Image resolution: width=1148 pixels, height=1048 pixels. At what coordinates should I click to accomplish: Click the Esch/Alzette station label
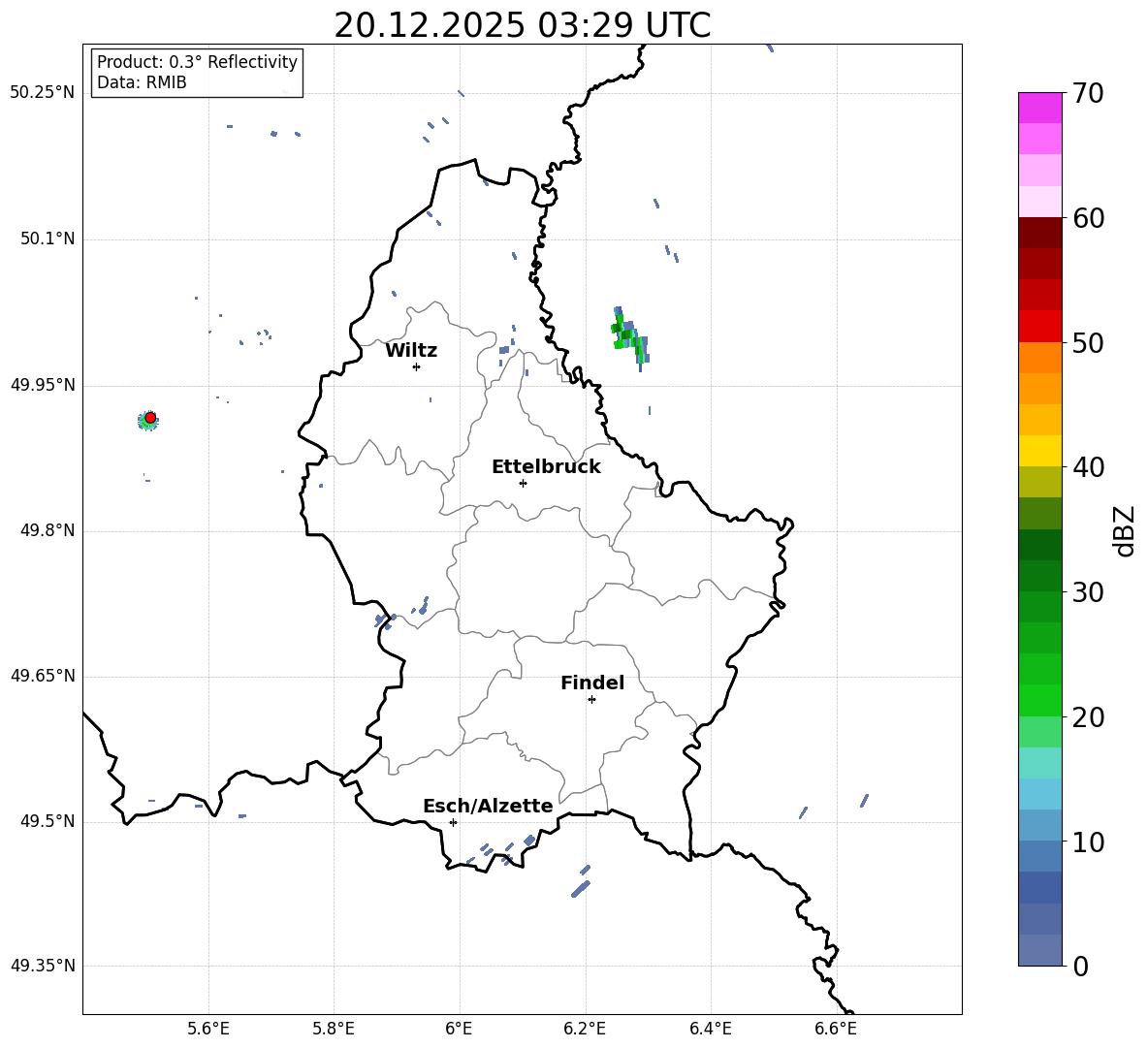click(489, 806)
